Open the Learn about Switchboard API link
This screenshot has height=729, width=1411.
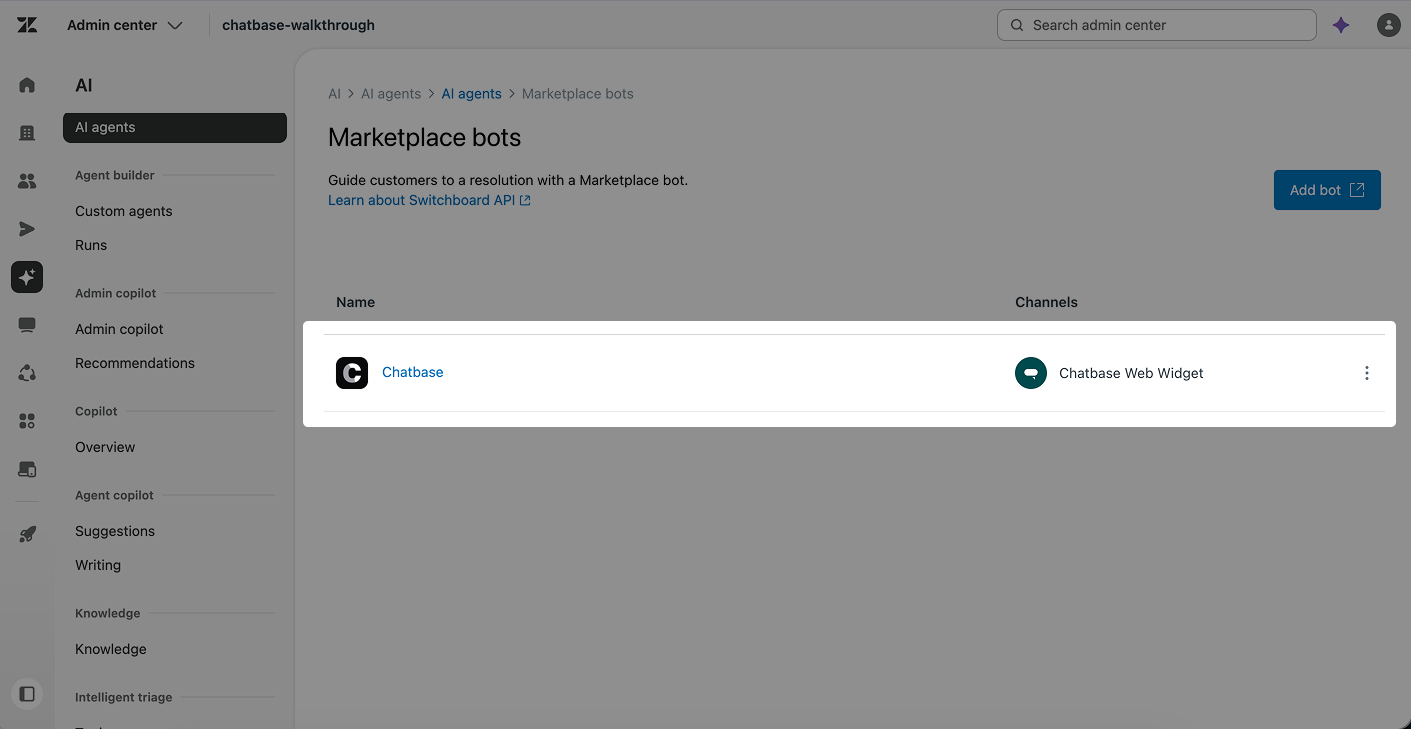pos(429,200)
